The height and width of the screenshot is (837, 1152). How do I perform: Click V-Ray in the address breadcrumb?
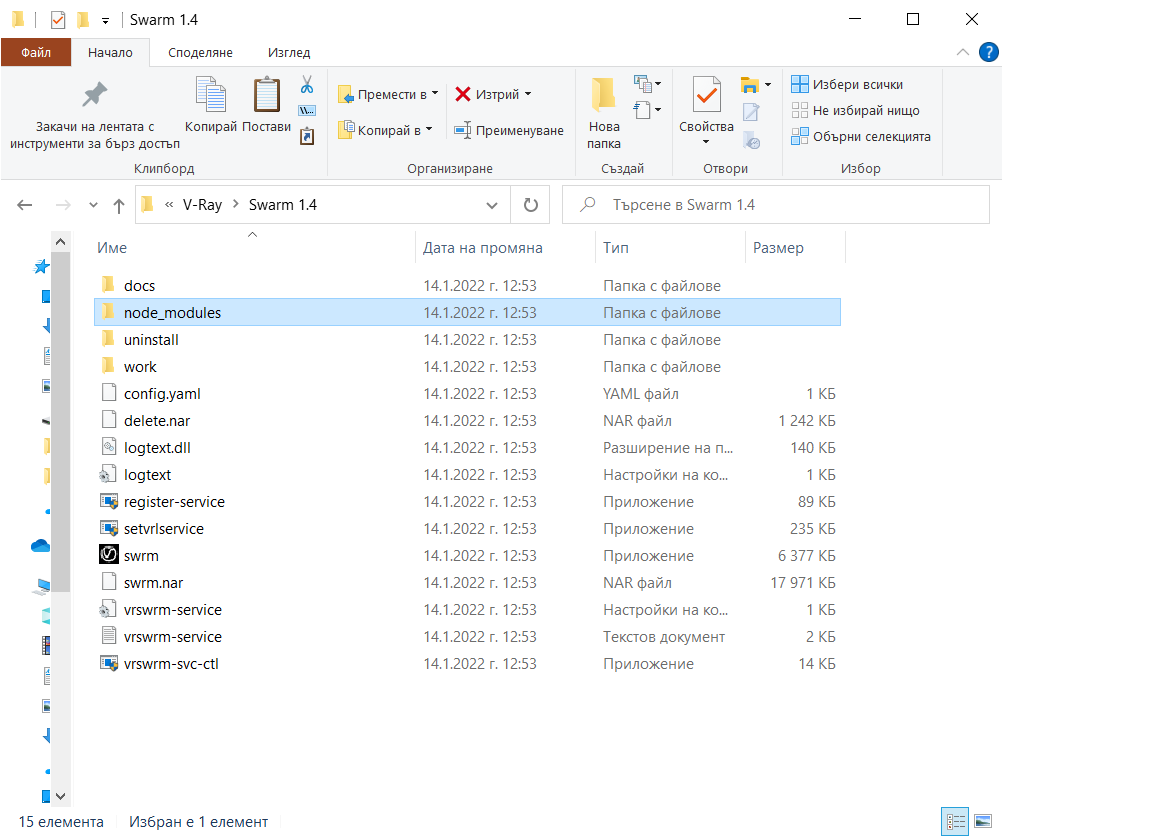point(202,205)
